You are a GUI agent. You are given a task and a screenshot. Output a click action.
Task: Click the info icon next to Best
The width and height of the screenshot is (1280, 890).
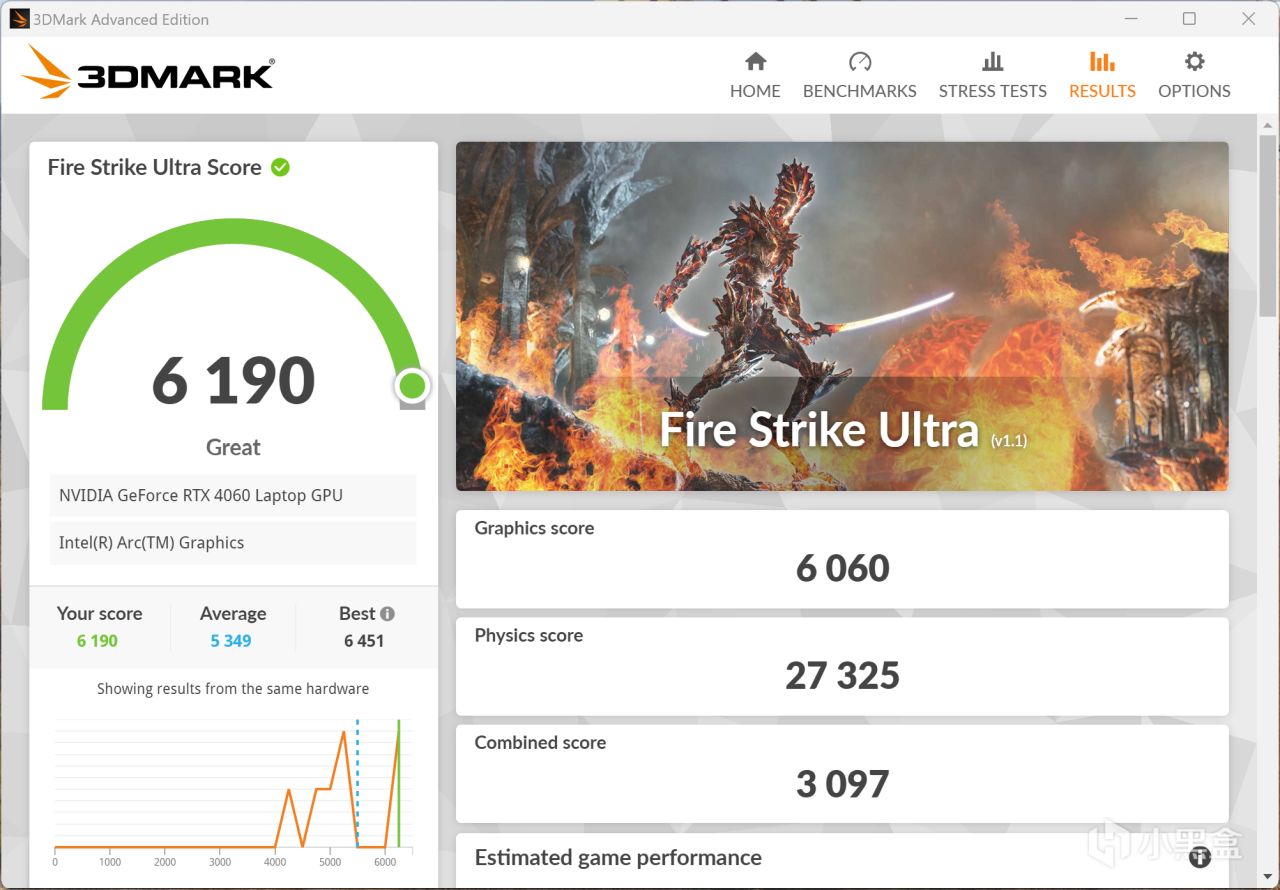(x=387, y=614)
